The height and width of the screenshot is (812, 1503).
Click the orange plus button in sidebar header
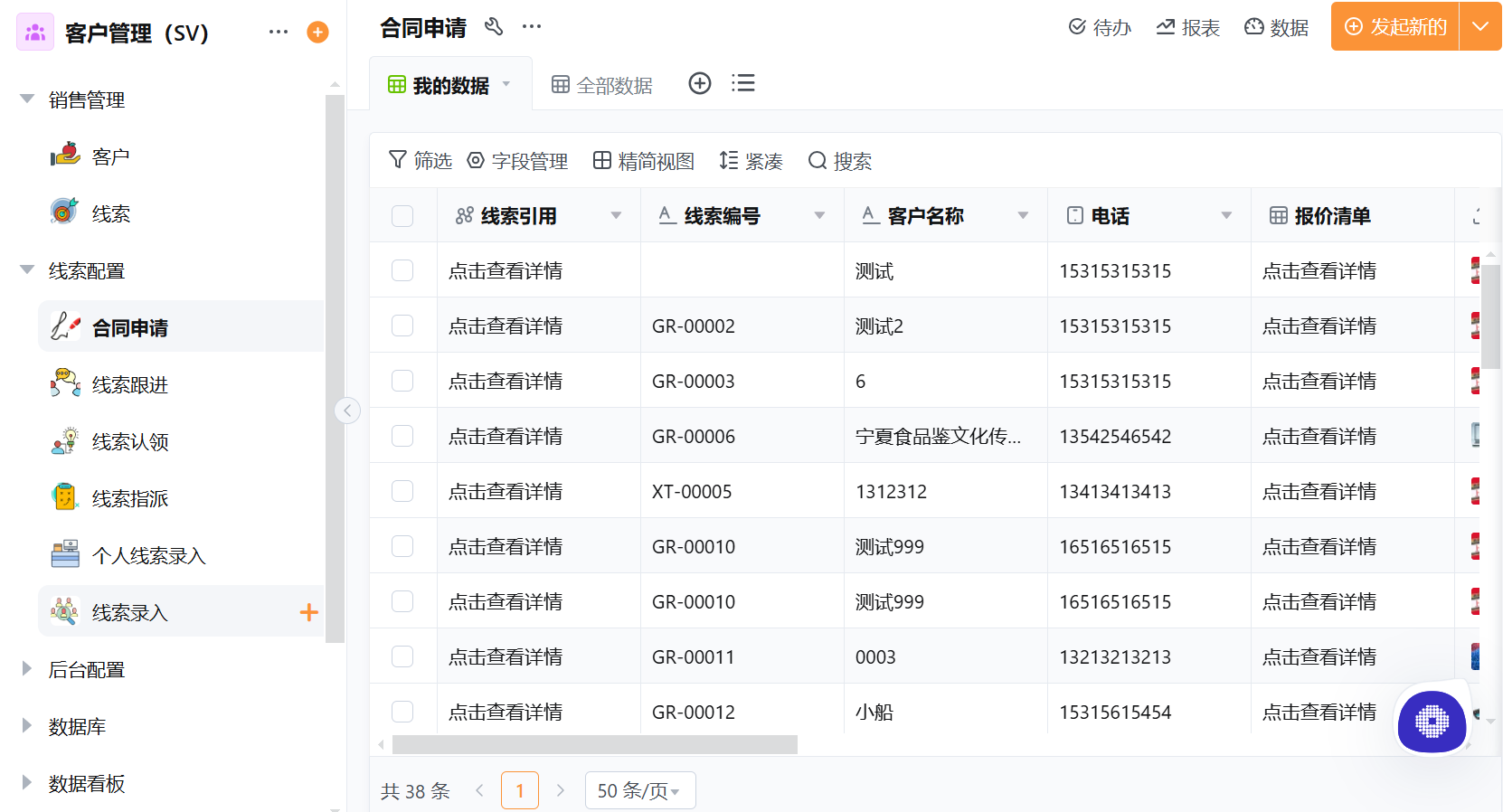pyautogui.click(x=317, y=32)
